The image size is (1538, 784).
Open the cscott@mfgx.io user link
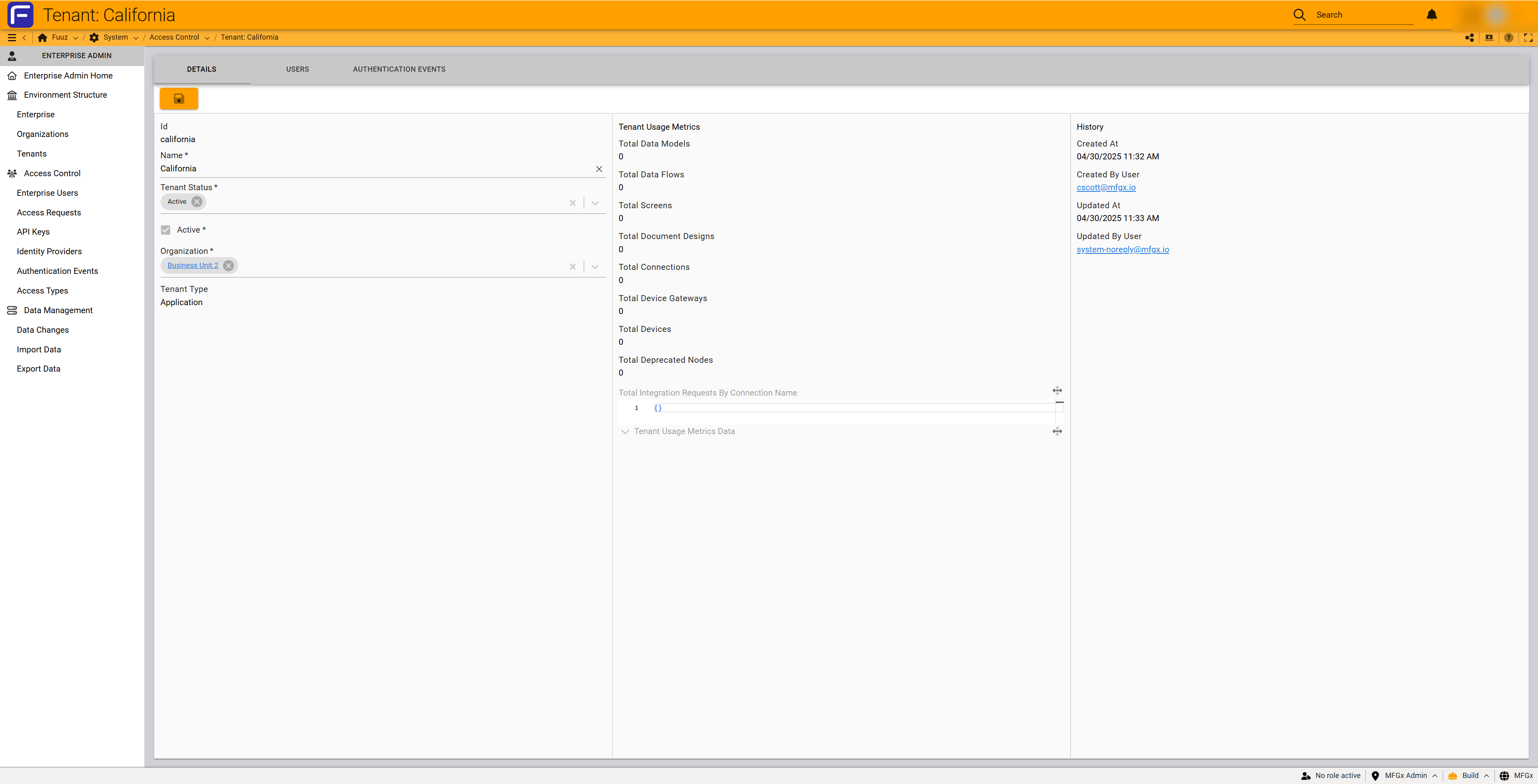1106,187
